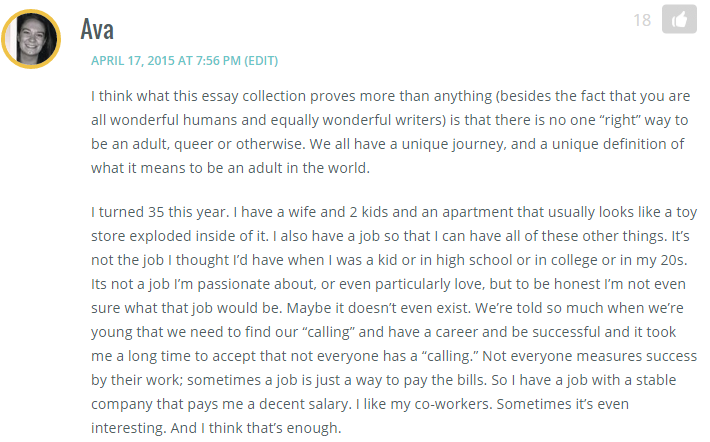This screenshot has height=442, width=710.
Task: Click the commenter name Ava
Action: 97,29
